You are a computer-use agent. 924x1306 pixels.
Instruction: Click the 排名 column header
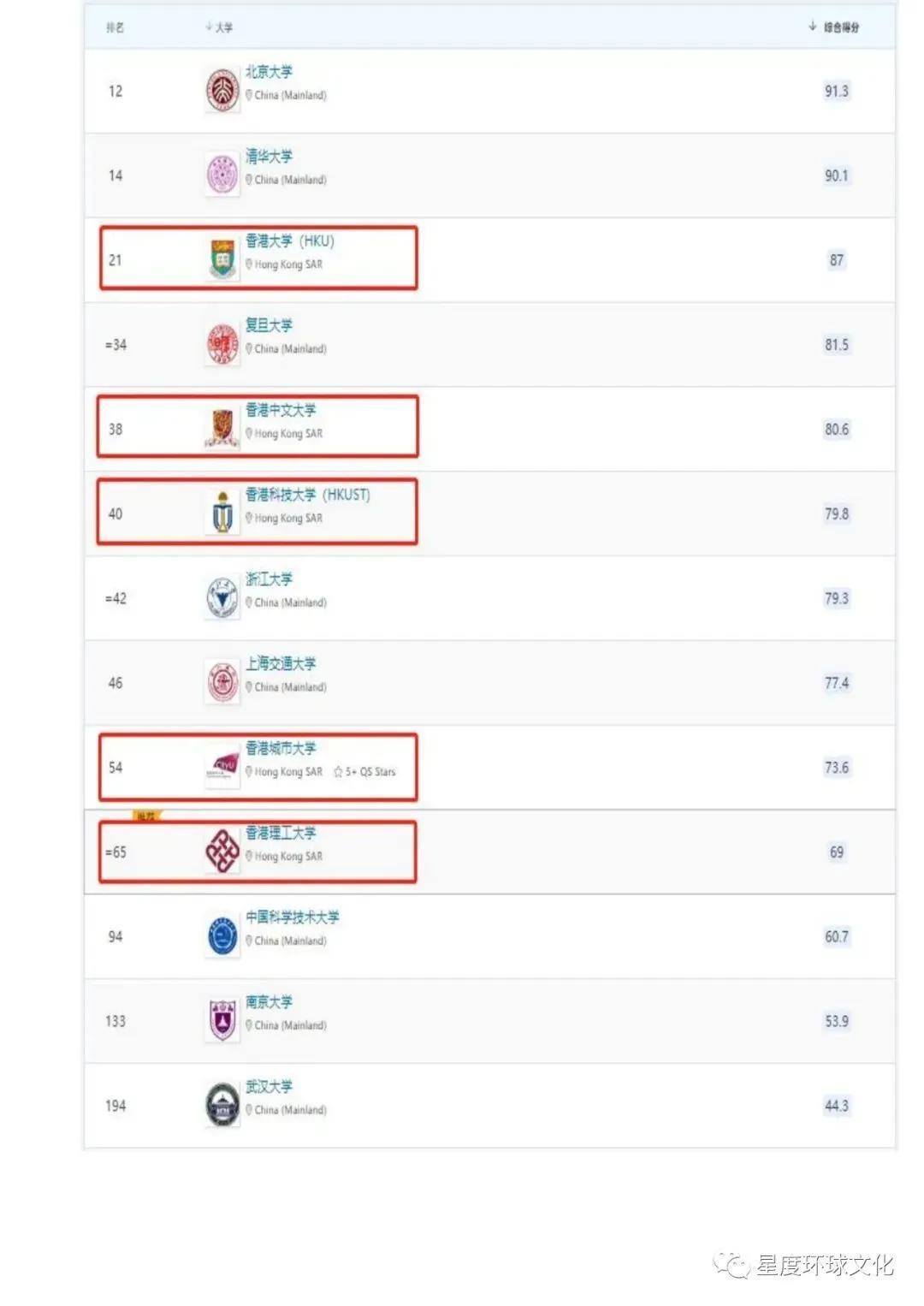(115, 27)
